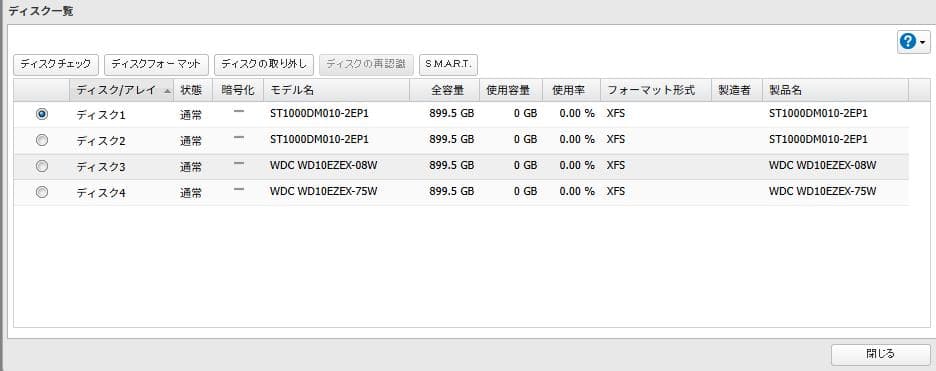Click ディスク4 format type XFS
The height and width of the screenshot is (371, 936).
615,191
